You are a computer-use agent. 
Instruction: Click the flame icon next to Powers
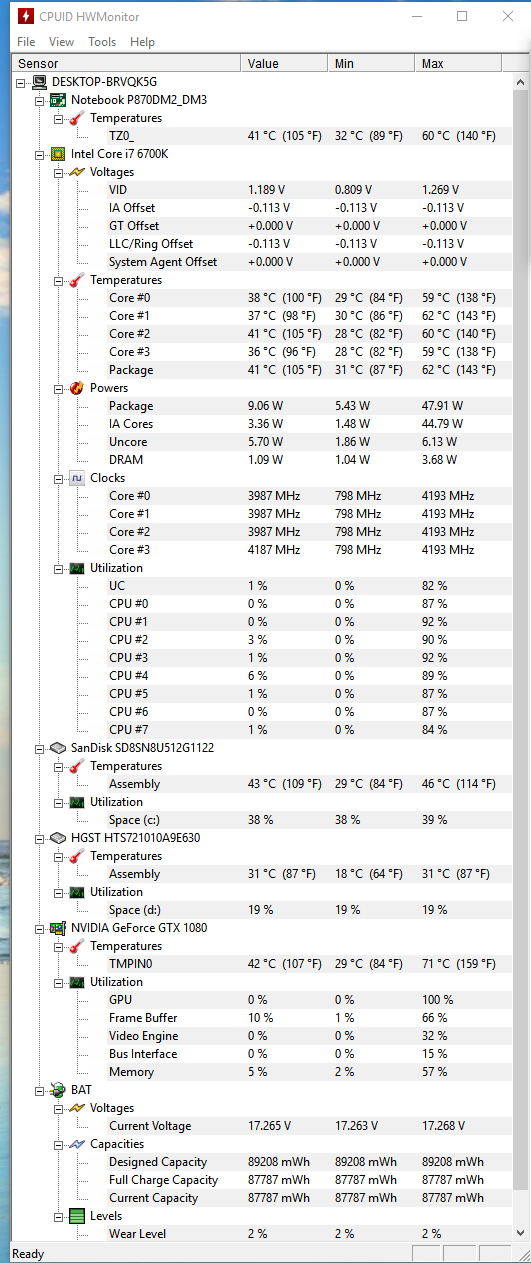pyautogui.click(x=77, y=388)
